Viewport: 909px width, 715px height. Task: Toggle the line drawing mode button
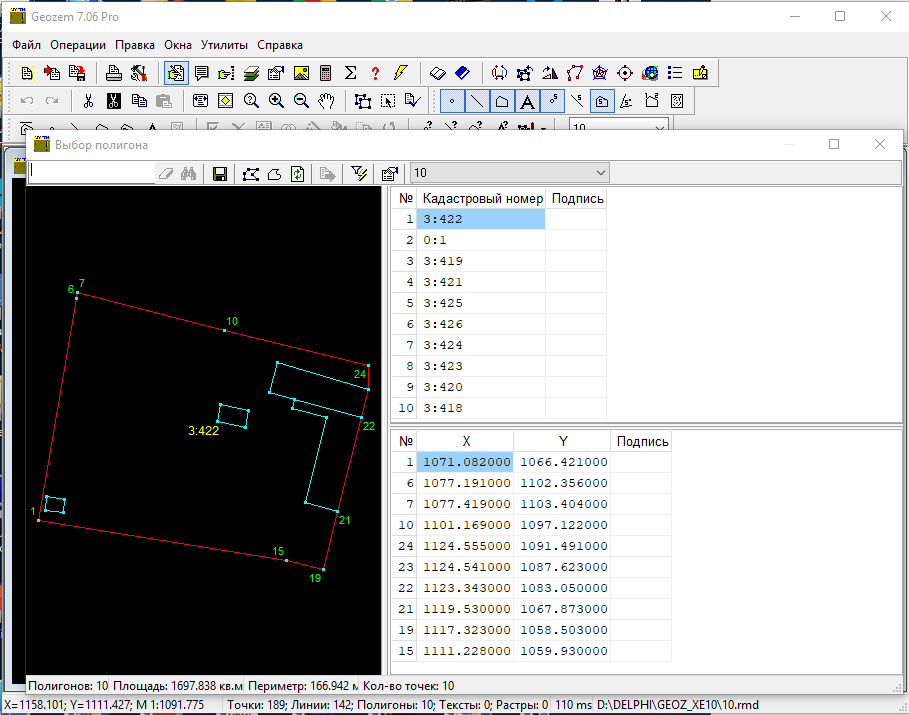point(478,101)
